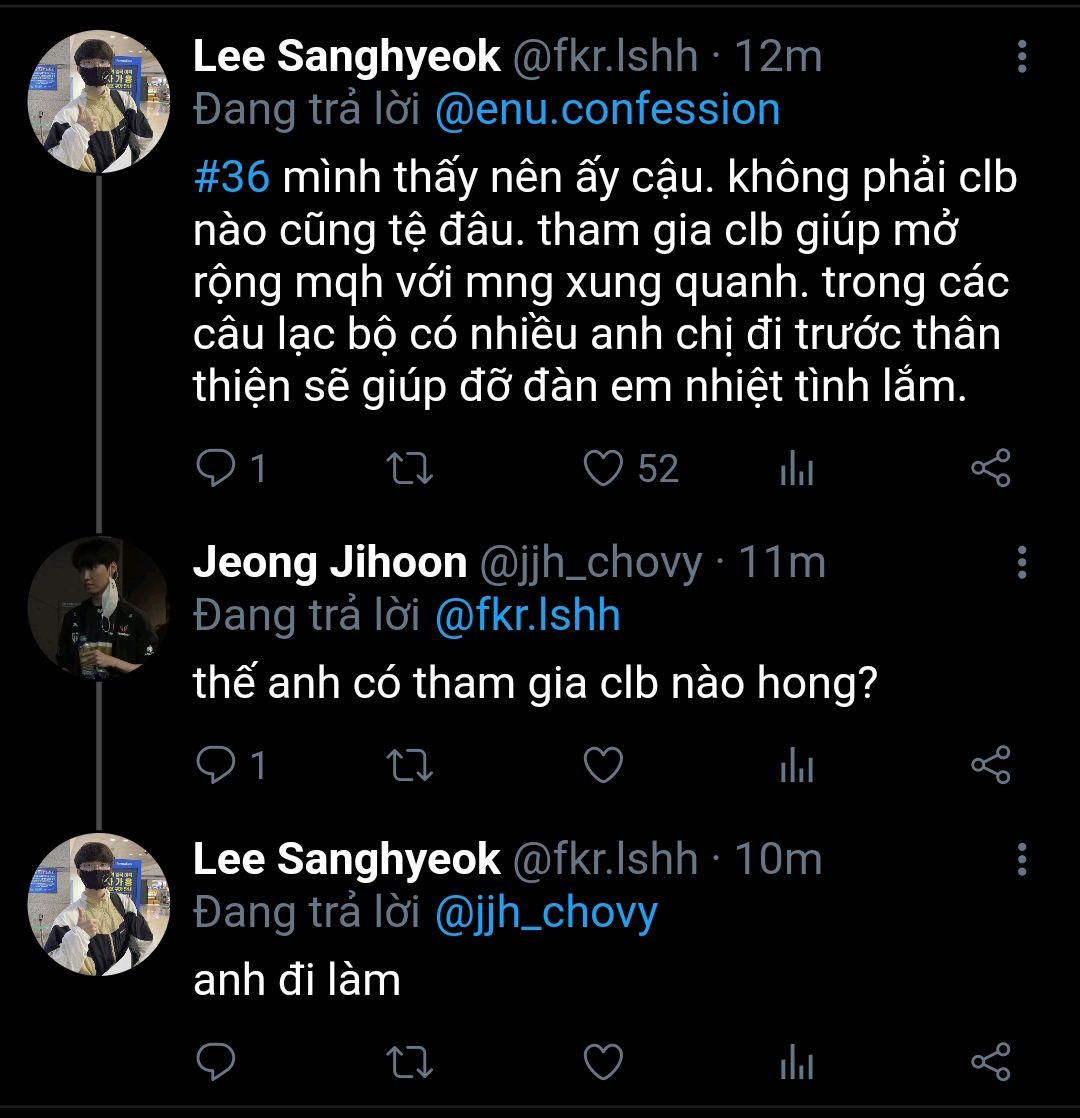Share the first tweet by Lee Sanghyeok

[x=991, y=469]
